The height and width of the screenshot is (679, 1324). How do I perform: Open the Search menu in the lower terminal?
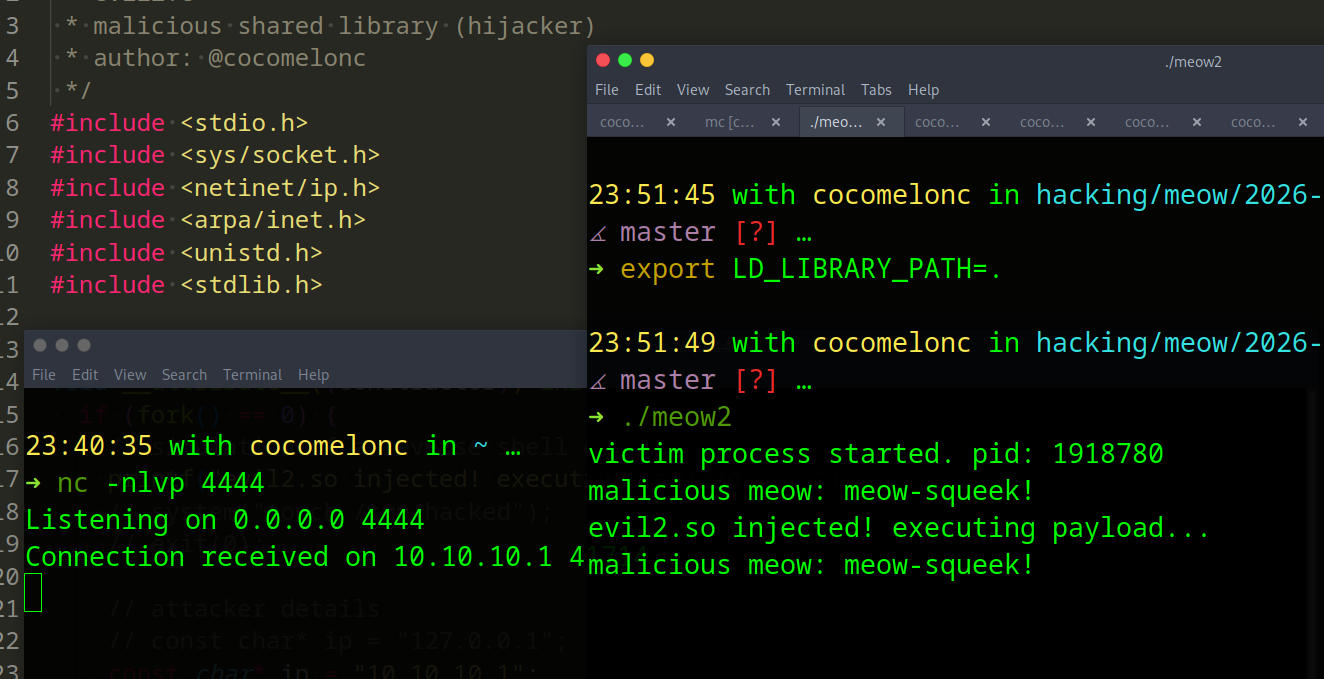[184, 375]
